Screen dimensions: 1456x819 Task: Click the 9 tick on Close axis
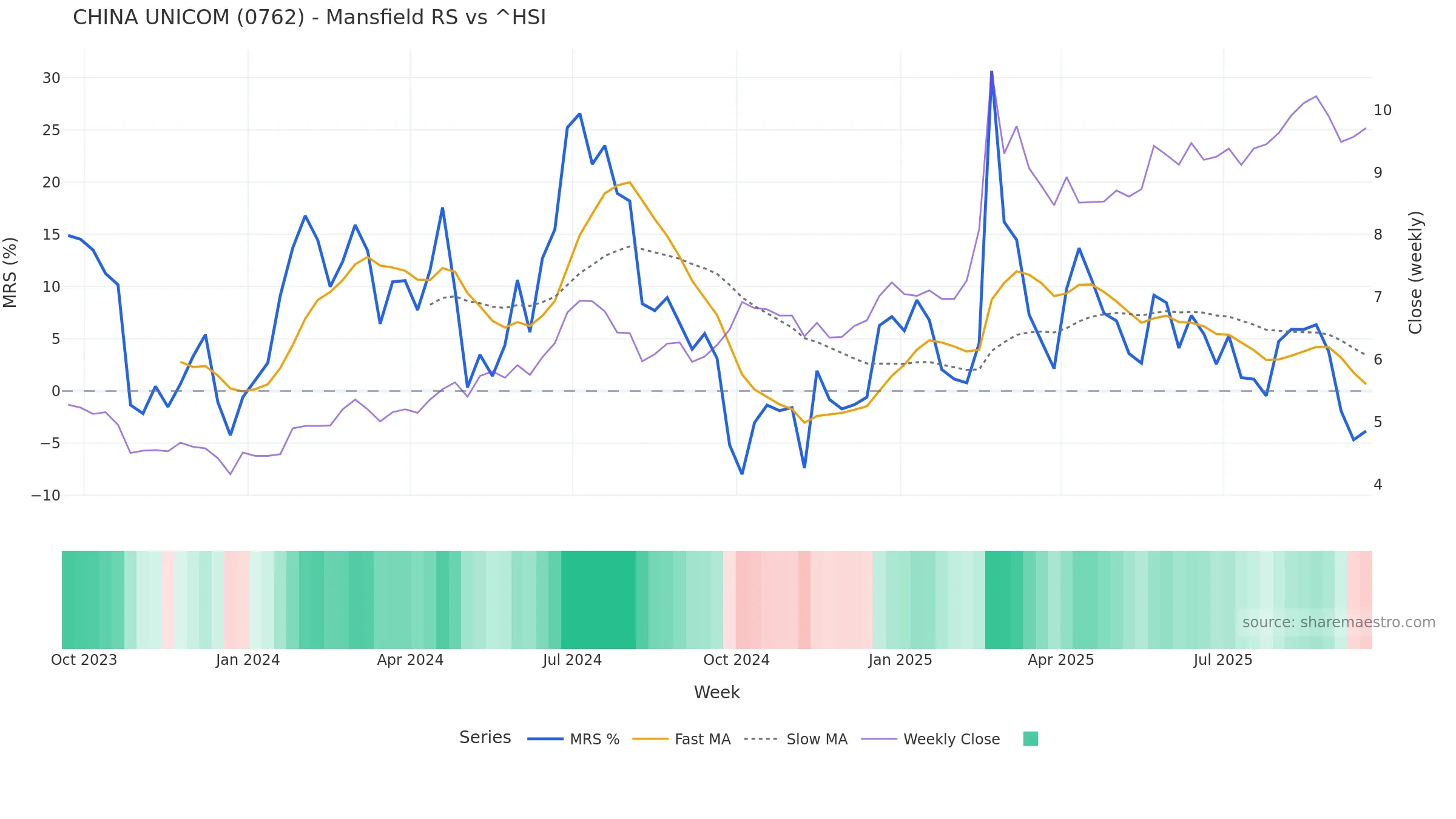(1378, 173)
